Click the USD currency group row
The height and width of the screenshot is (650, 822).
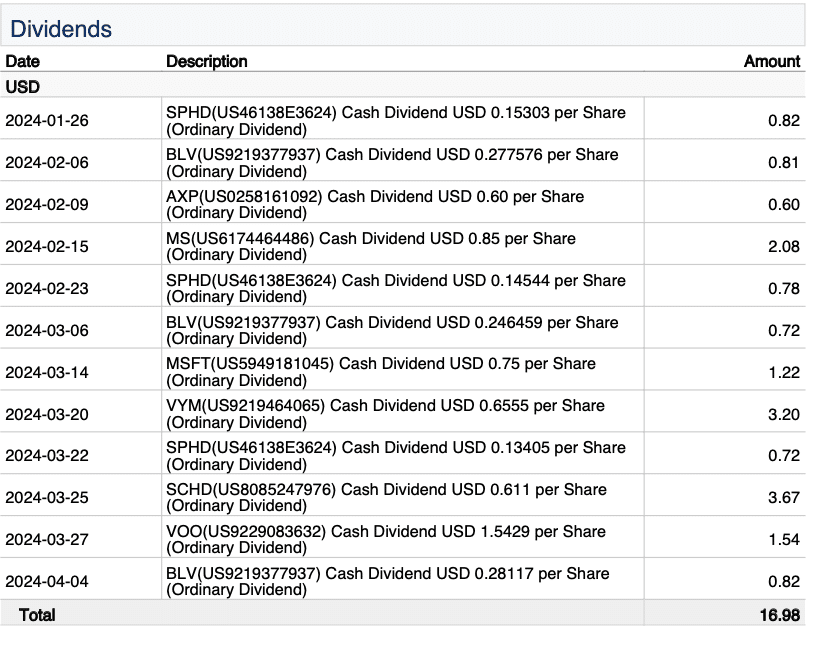[403, 86]
